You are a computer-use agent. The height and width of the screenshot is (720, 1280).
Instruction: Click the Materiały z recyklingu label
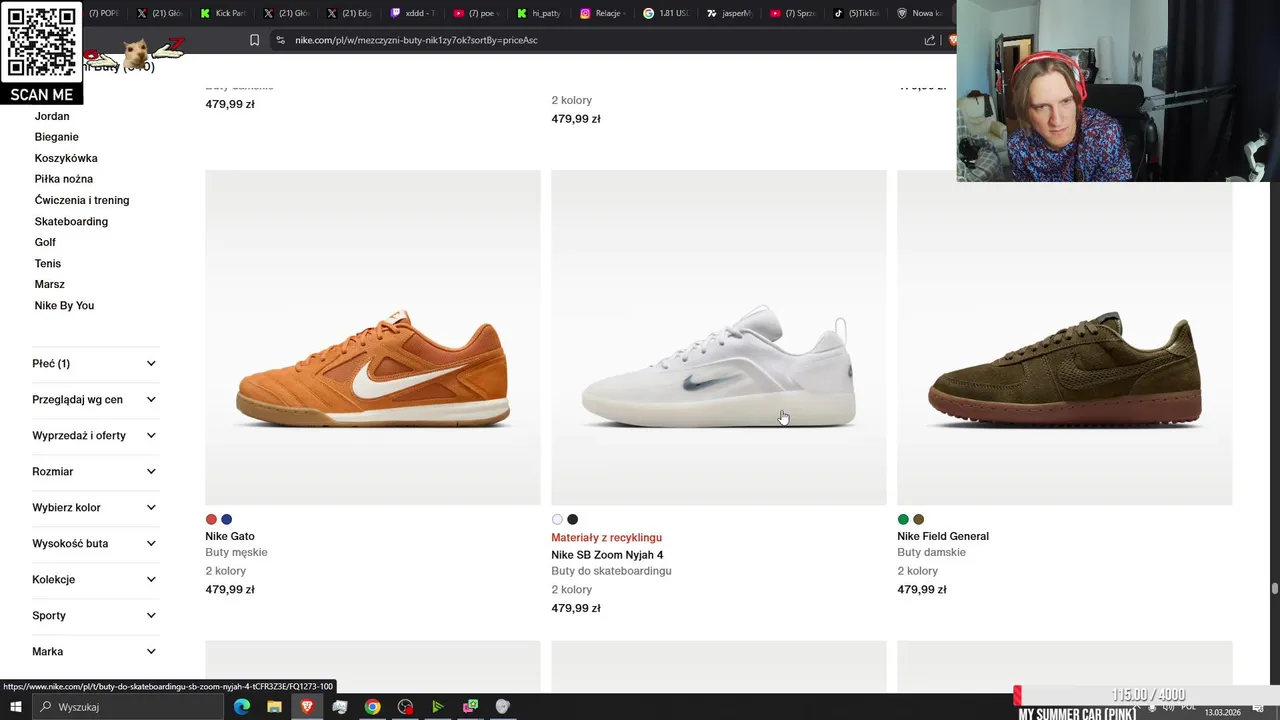[x=606, y=537]
